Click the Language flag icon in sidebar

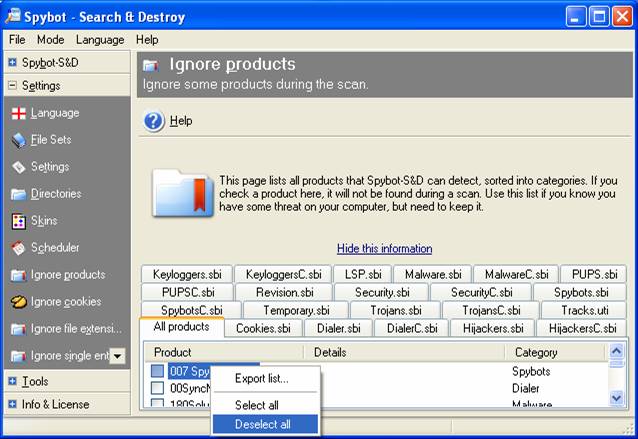pyautogui.click(x=19, y=113)
